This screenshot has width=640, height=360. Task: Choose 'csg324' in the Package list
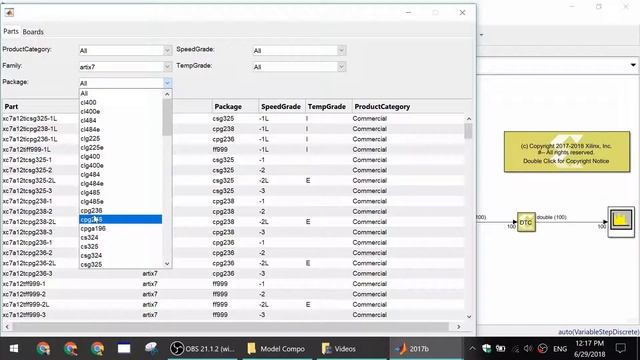click(x=120, y=256)
